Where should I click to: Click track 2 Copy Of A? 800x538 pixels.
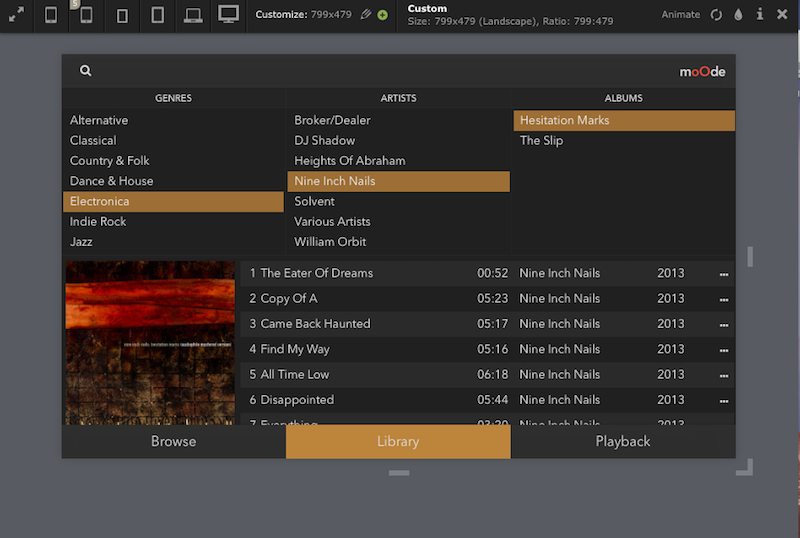pos(487,299)
